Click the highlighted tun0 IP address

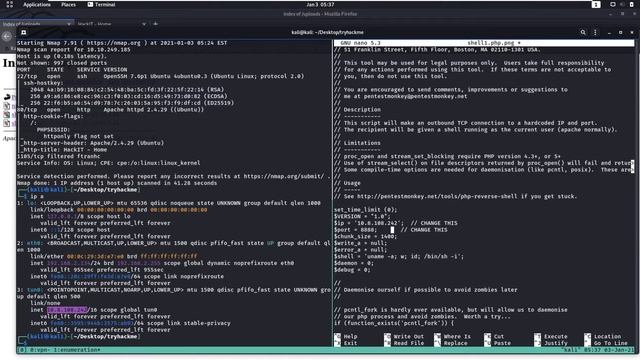[x=67, y=310]
